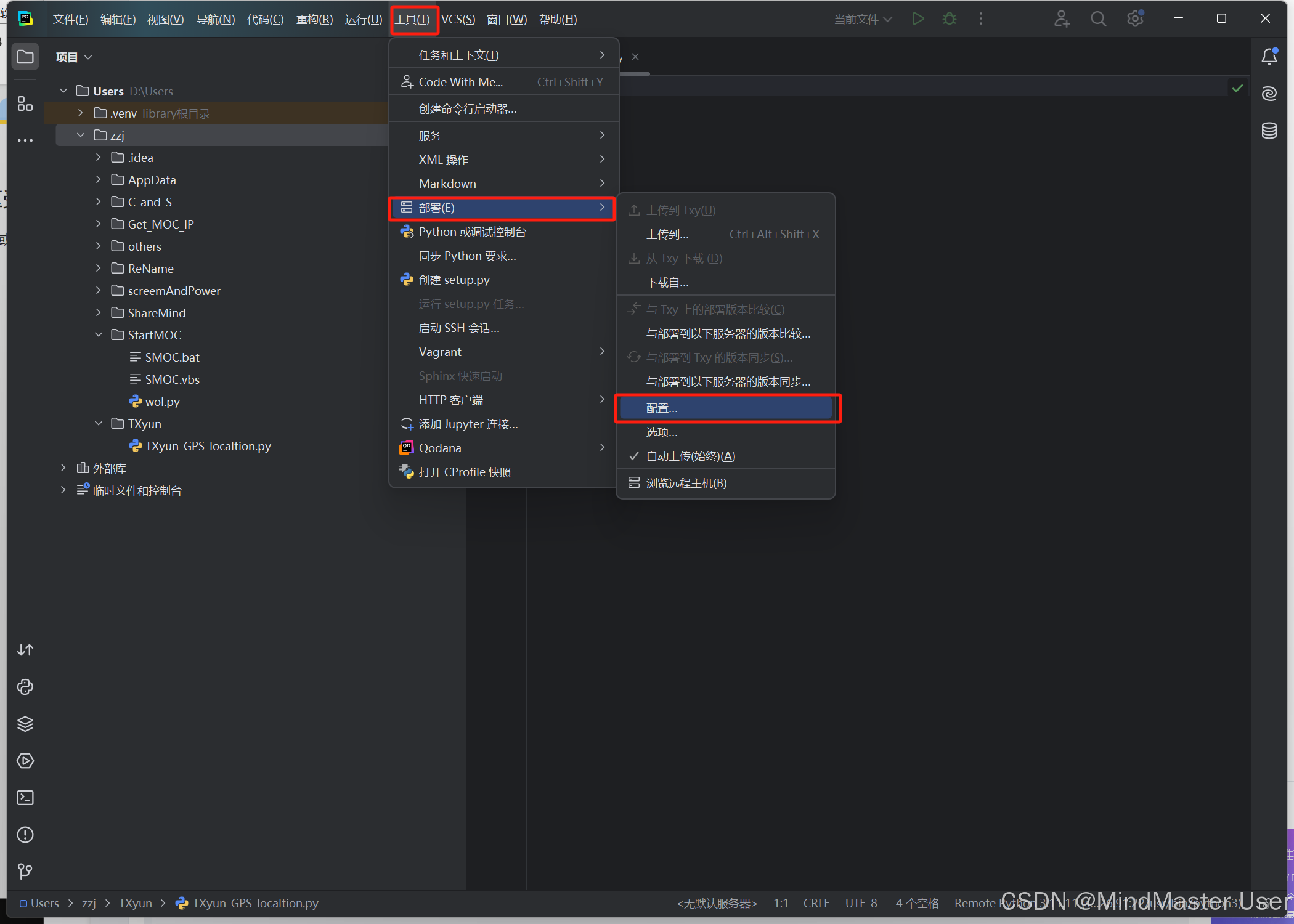
Task: Open the current file run configuration dropdown
Action: [863, 20]
